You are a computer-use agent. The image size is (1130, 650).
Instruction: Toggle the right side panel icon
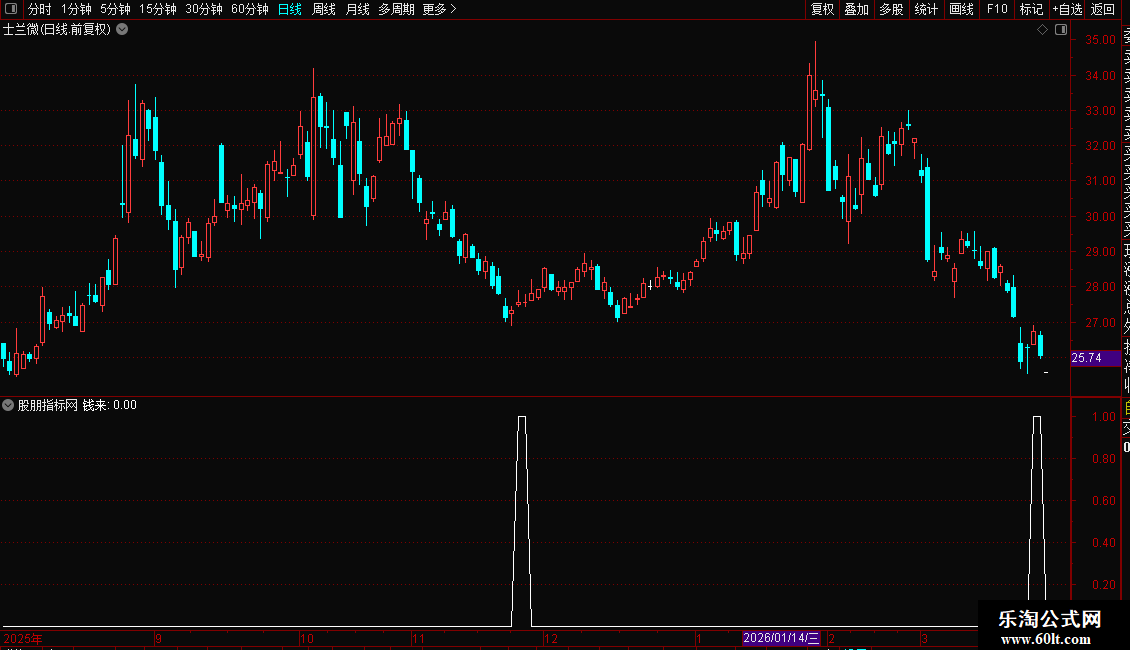[1061, 30]
